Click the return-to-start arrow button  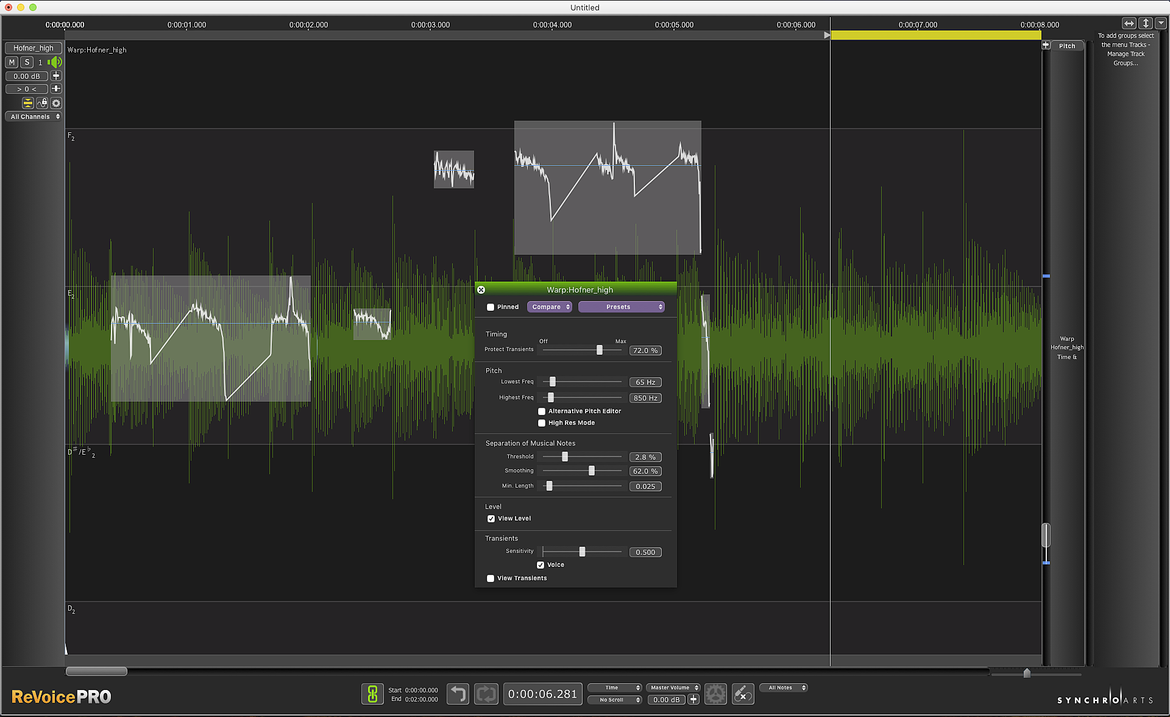[458, 694]
